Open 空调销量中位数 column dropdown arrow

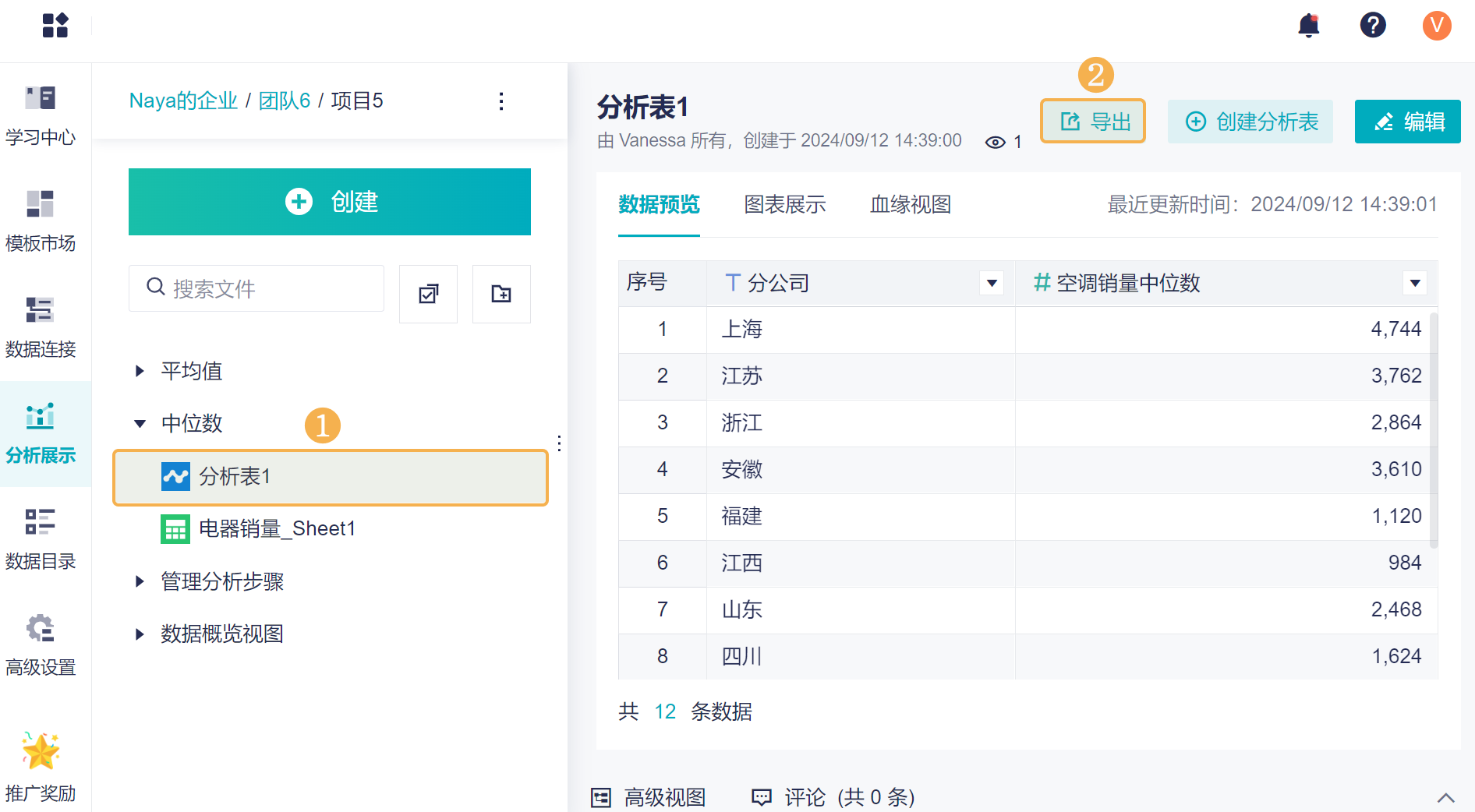1414,283
